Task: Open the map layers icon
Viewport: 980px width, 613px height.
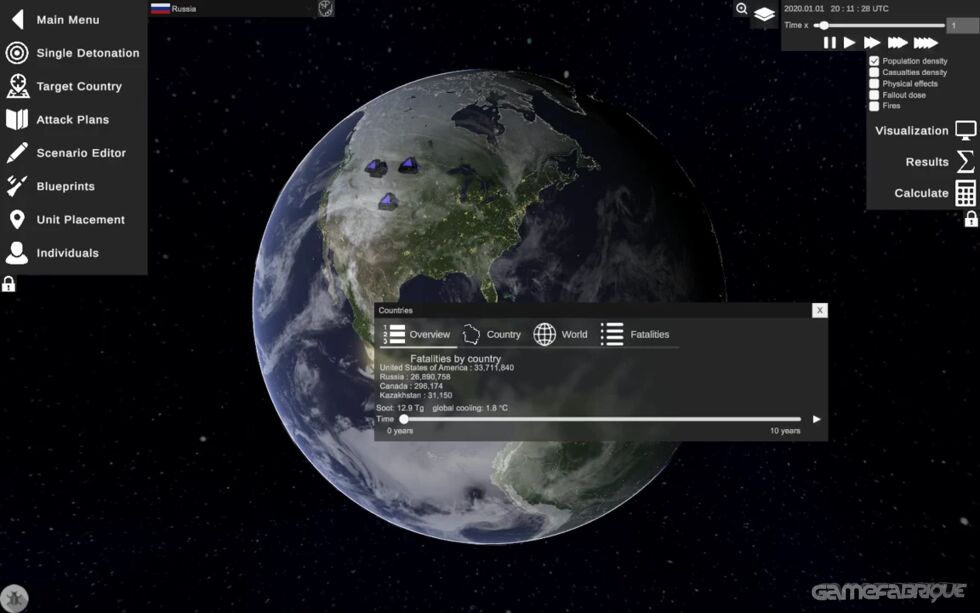Action: (x=764, y=14)
